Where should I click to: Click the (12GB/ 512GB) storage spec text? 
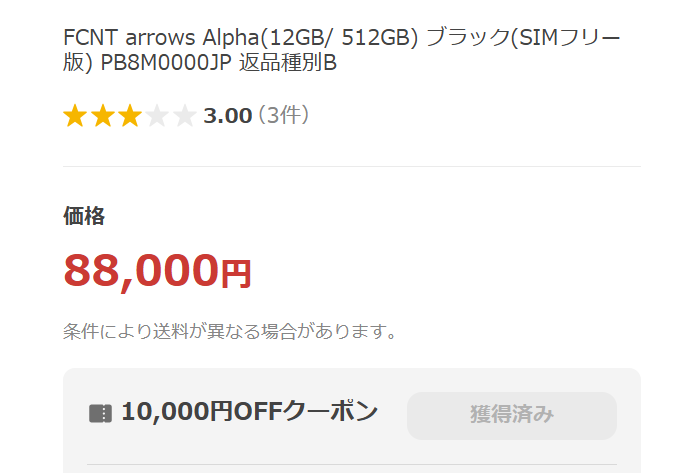[342, 38]
